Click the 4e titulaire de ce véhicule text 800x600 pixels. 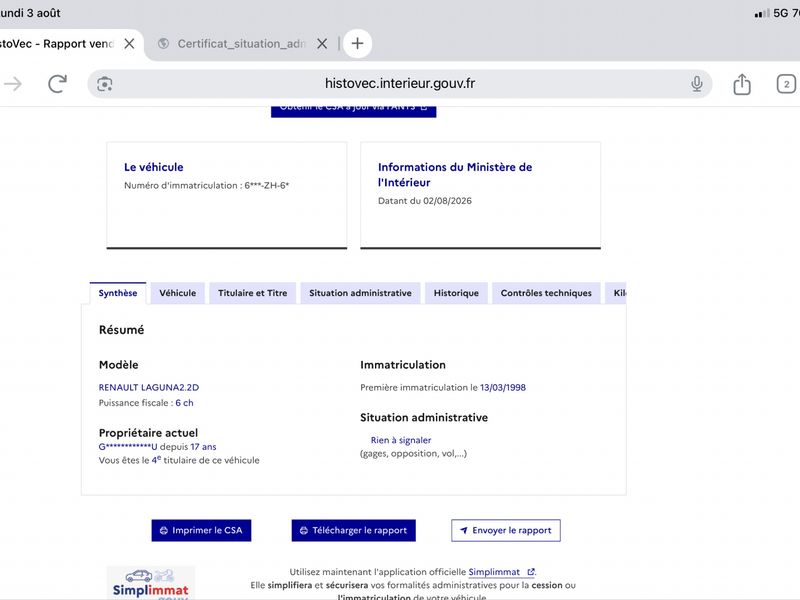[x=205, y=460]
